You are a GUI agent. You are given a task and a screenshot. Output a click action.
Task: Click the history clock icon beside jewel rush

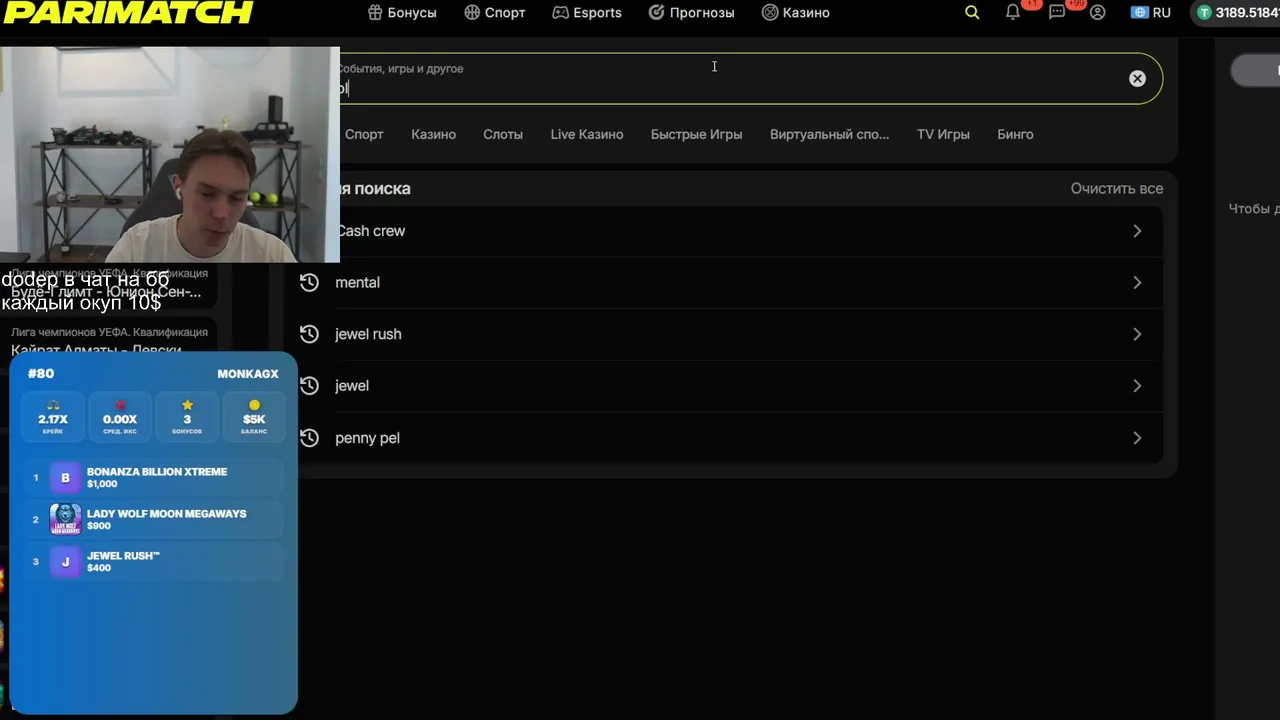(309, 334)
